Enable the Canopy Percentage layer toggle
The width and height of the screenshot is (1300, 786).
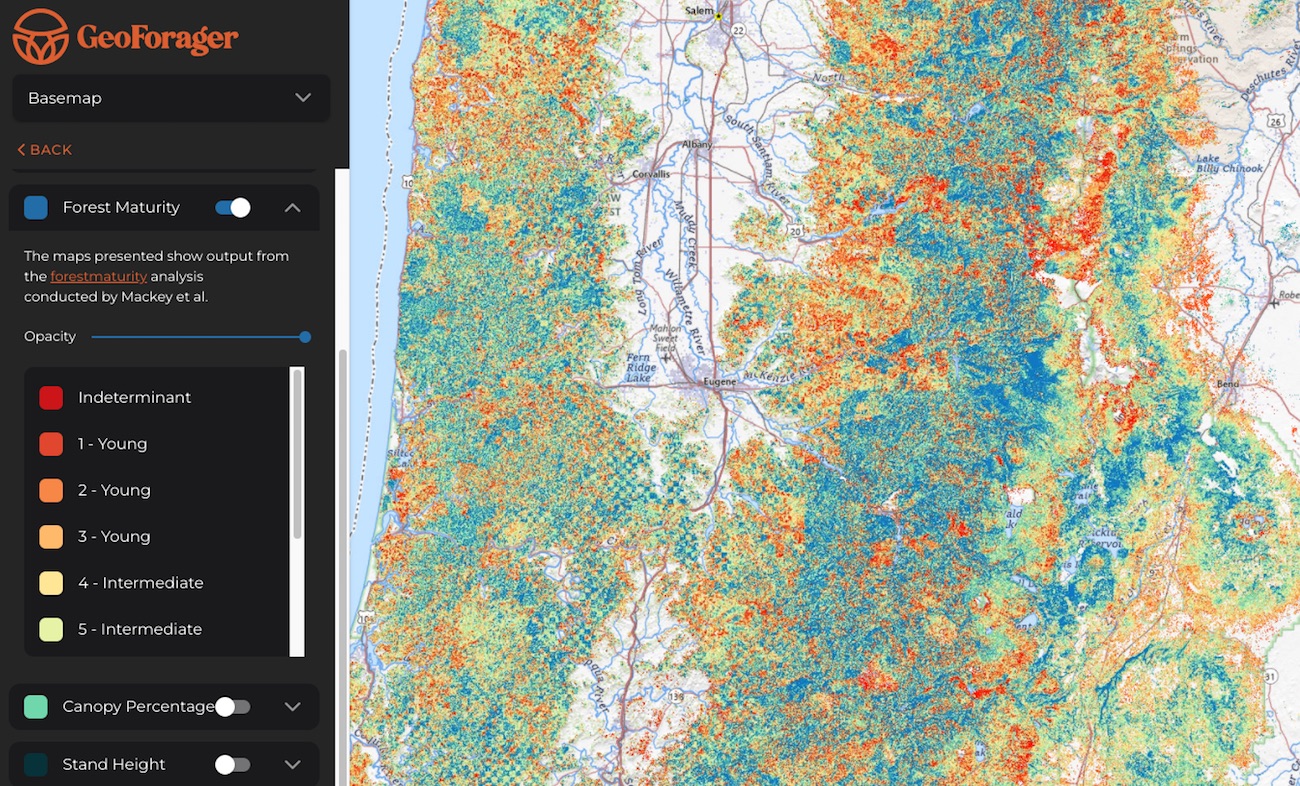[x=233, y=707]
